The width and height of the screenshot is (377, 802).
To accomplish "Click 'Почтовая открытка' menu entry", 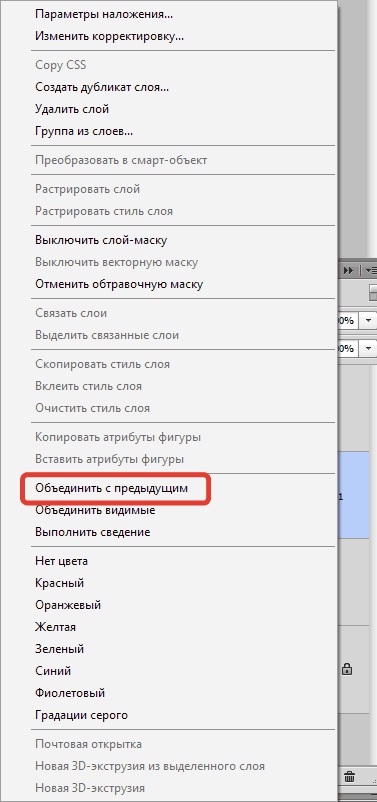I will click(88, 744).
